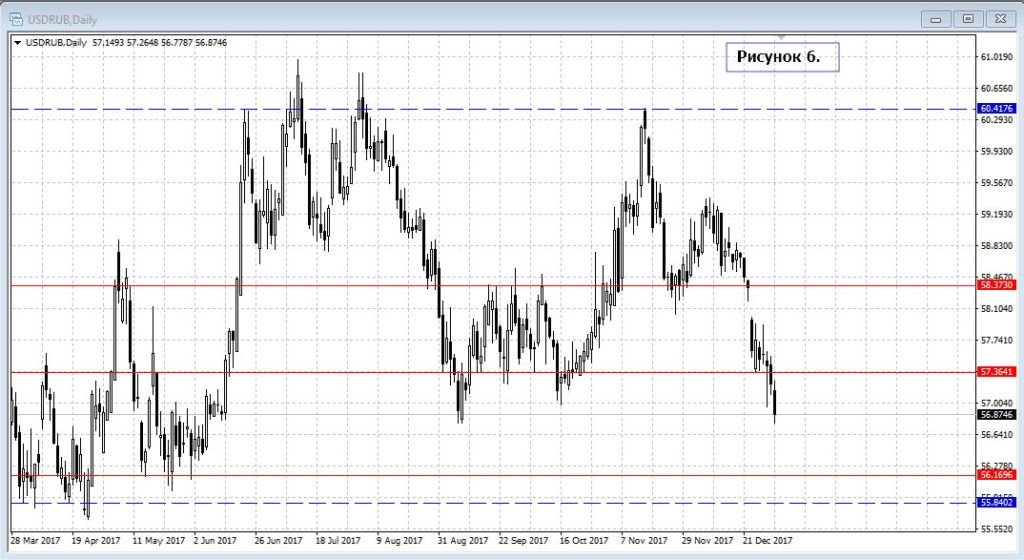1024x560 pixels.
Task: Close the USDRUB,Daily chart window
Action: 999,18
